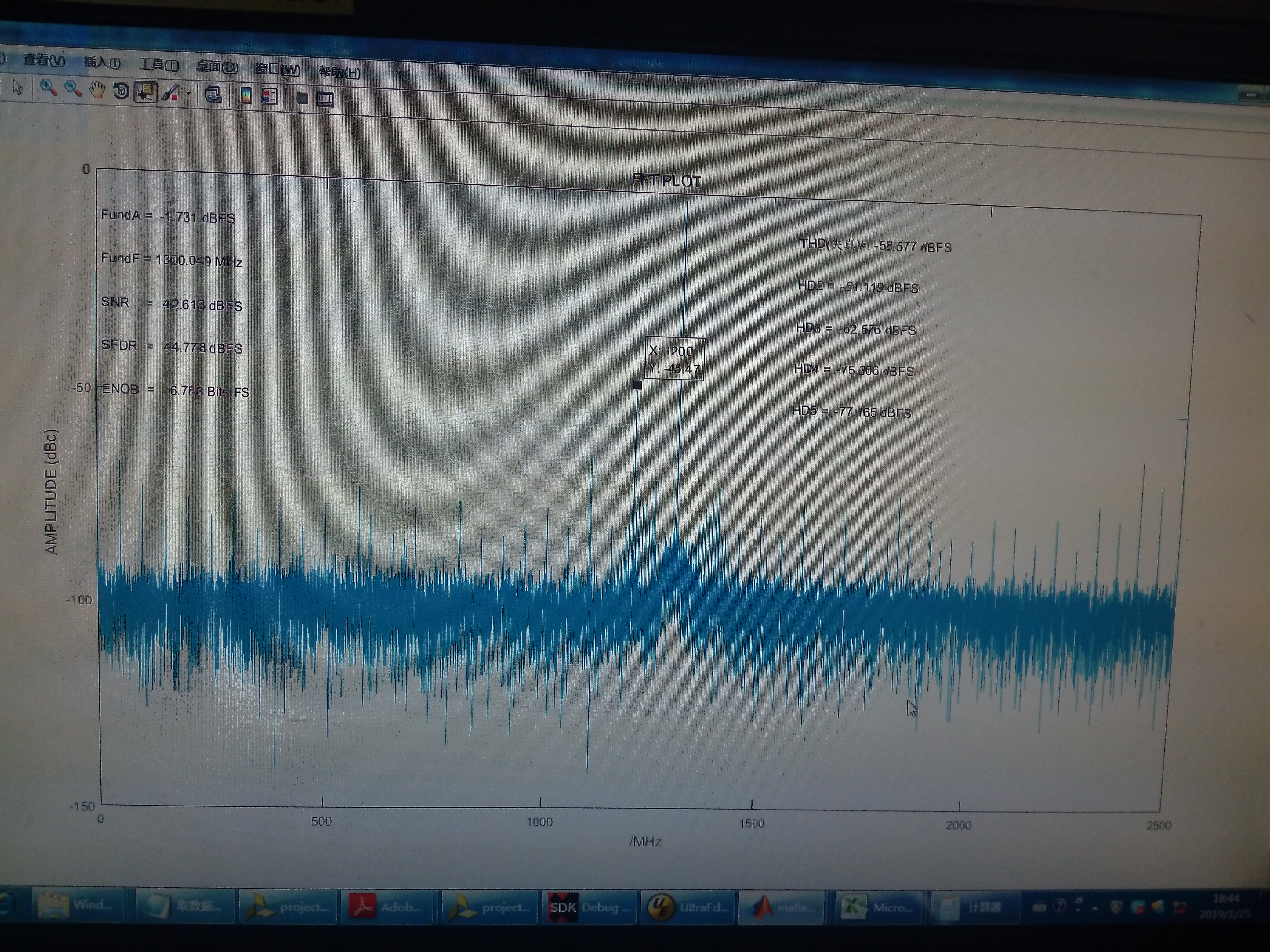Toggle the Data Cursor tool
The width and height of the screenshot is (1270, 952).
(145, 92)
